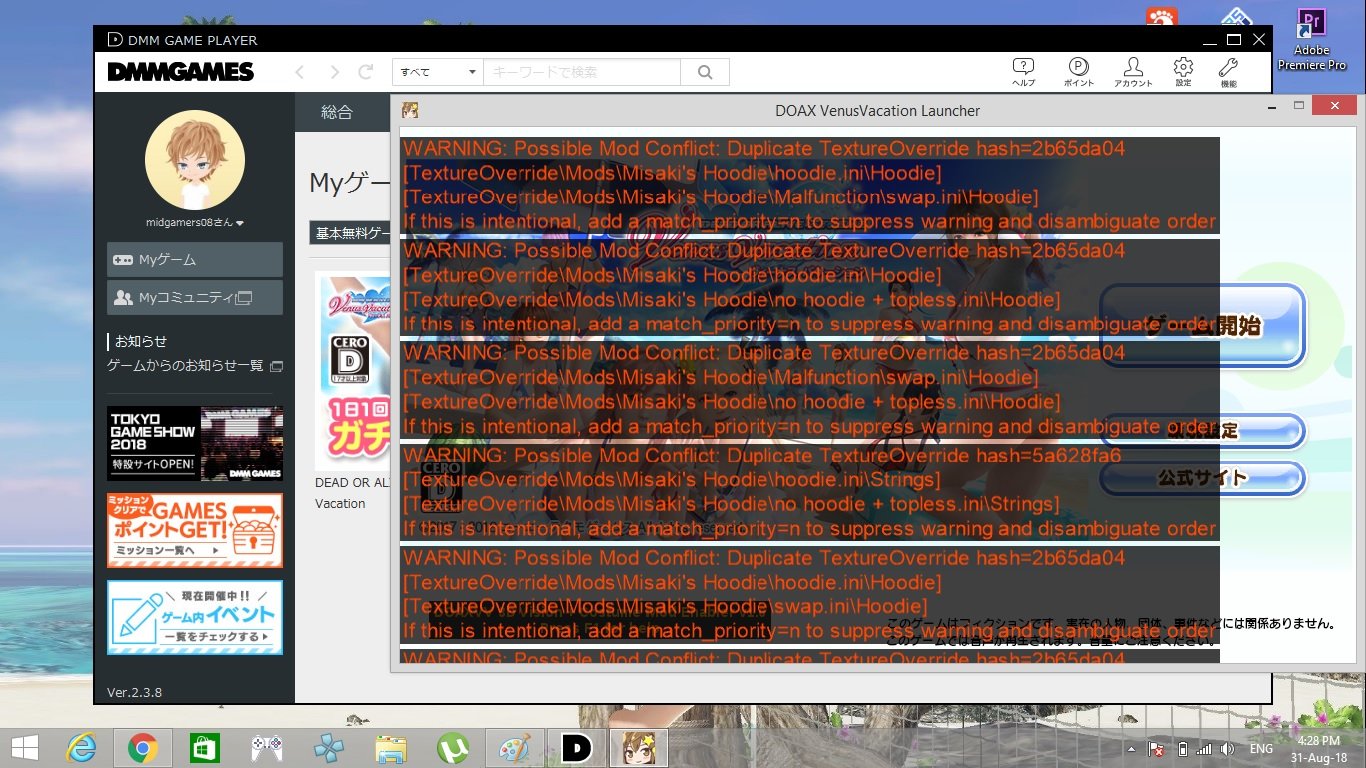This screenshot has height=768, width=1366.
Task: Open ゲームからのお知らせ一覧 link
Action: (x=195, y=366)
